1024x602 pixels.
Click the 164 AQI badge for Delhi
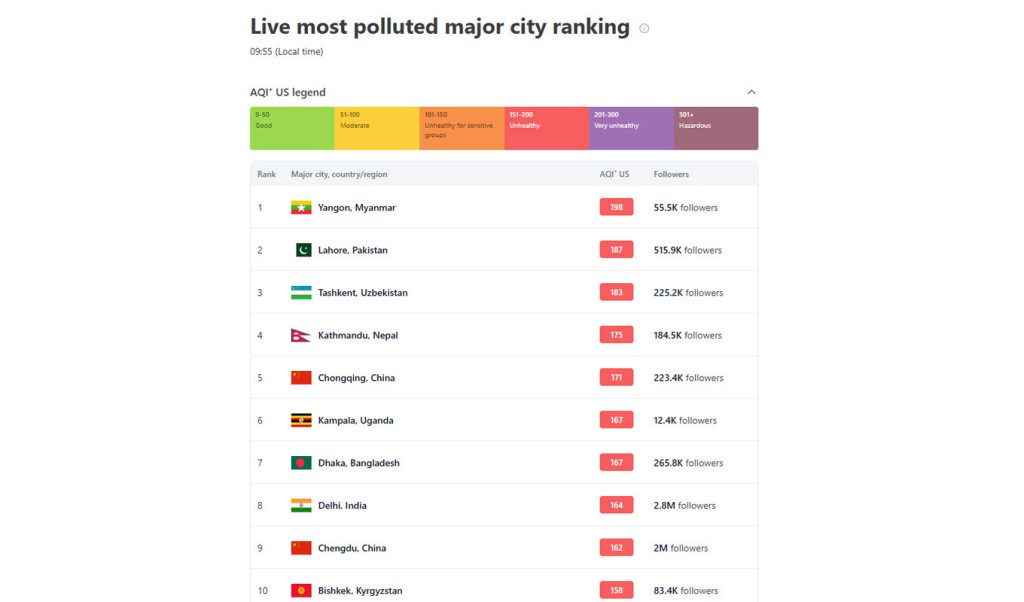[x=616, y=505]
